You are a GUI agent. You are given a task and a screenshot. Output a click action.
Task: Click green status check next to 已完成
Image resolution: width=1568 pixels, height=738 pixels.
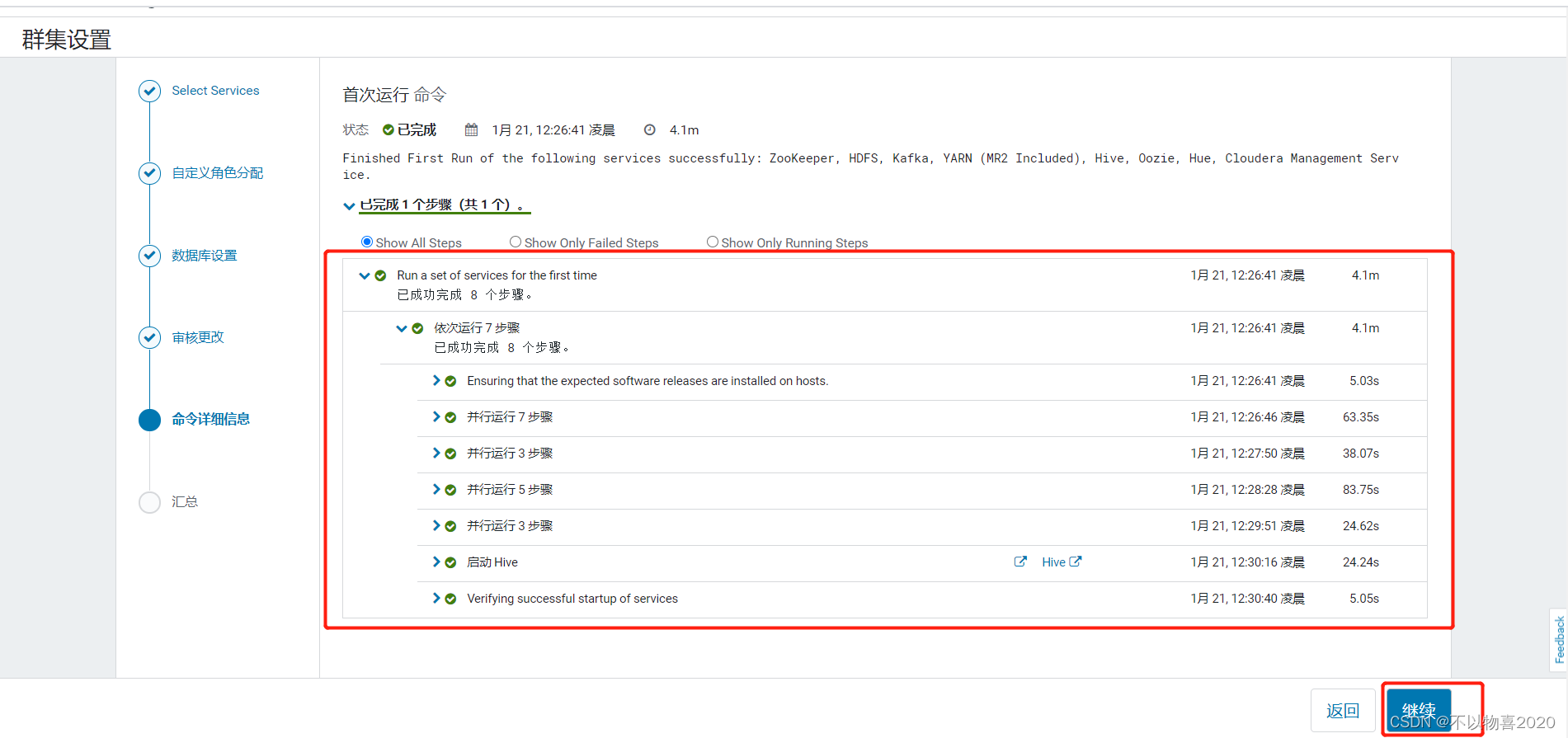click(388, 129)
